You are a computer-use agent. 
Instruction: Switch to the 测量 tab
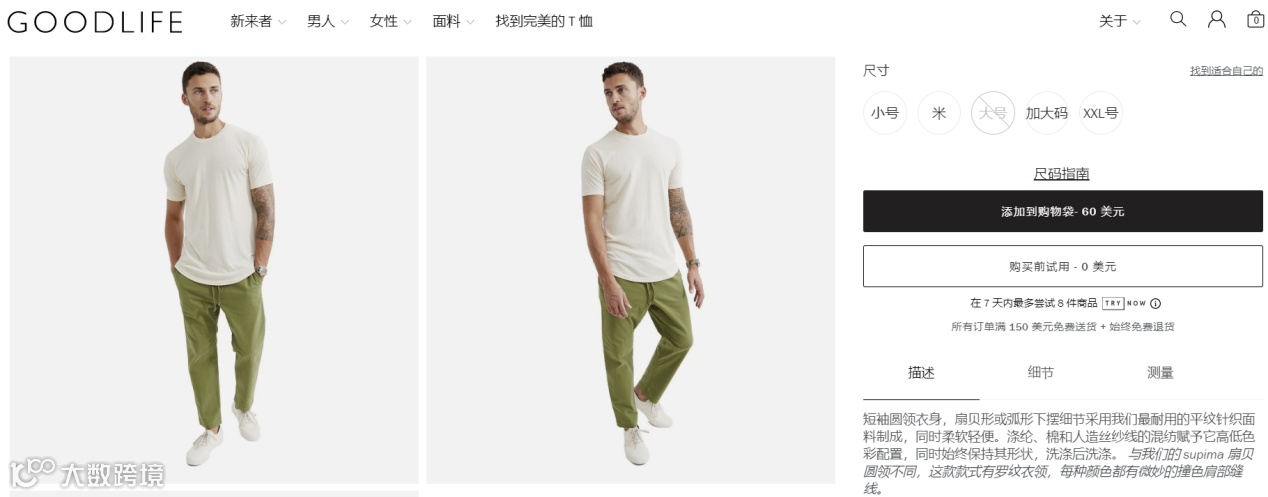tap(1160, 373)
